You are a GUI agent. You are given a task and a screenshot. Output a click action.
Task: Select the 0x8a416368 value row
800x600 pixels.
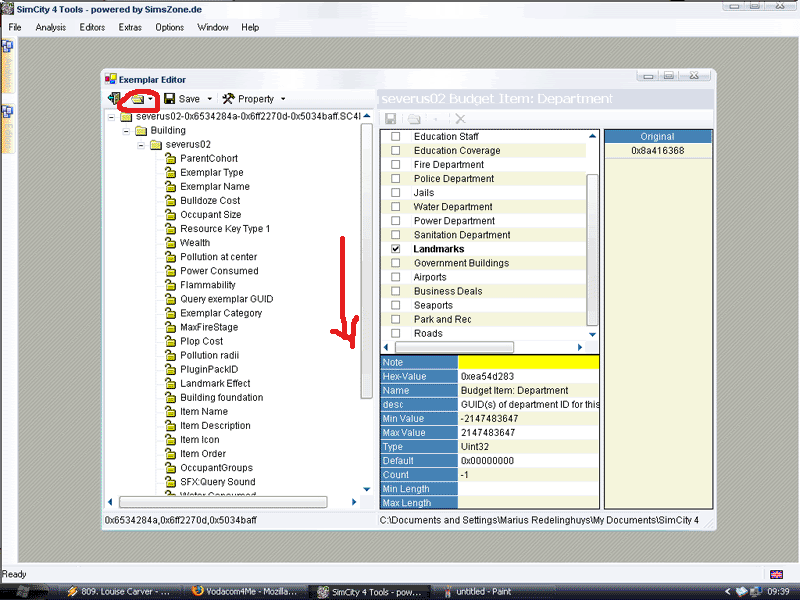[x=658, y=151]
